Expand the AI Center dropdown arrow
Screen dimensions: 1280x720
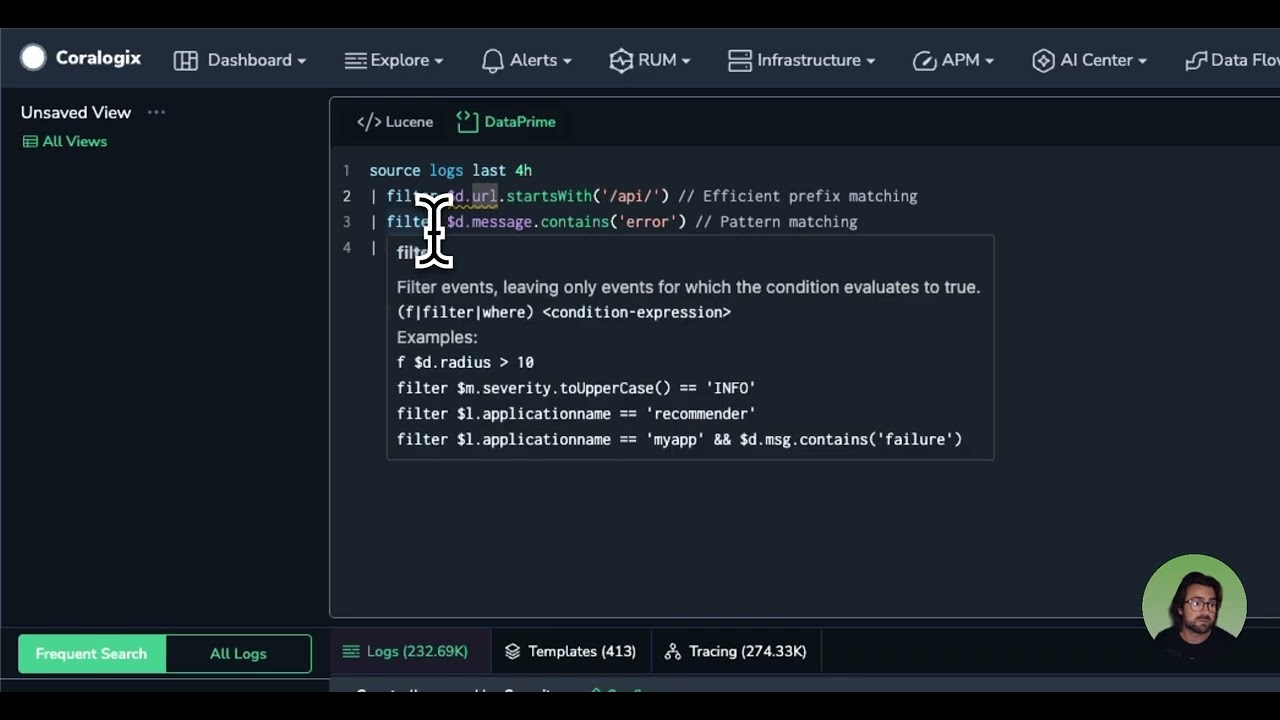[x=1142, y=61]
